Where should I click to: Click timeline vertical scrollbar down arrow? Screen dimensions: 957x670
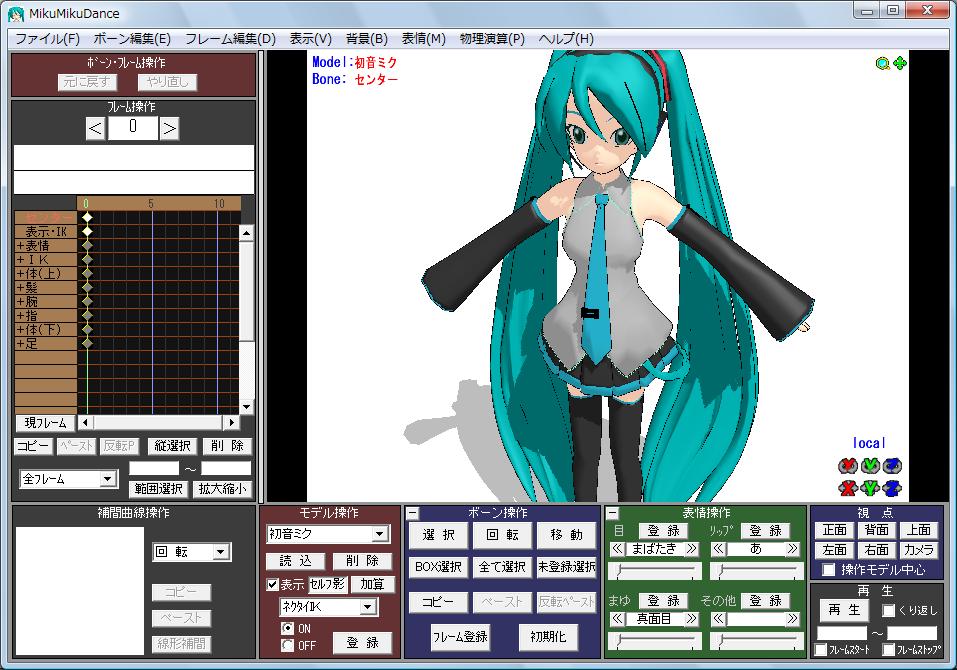(246, 406)
